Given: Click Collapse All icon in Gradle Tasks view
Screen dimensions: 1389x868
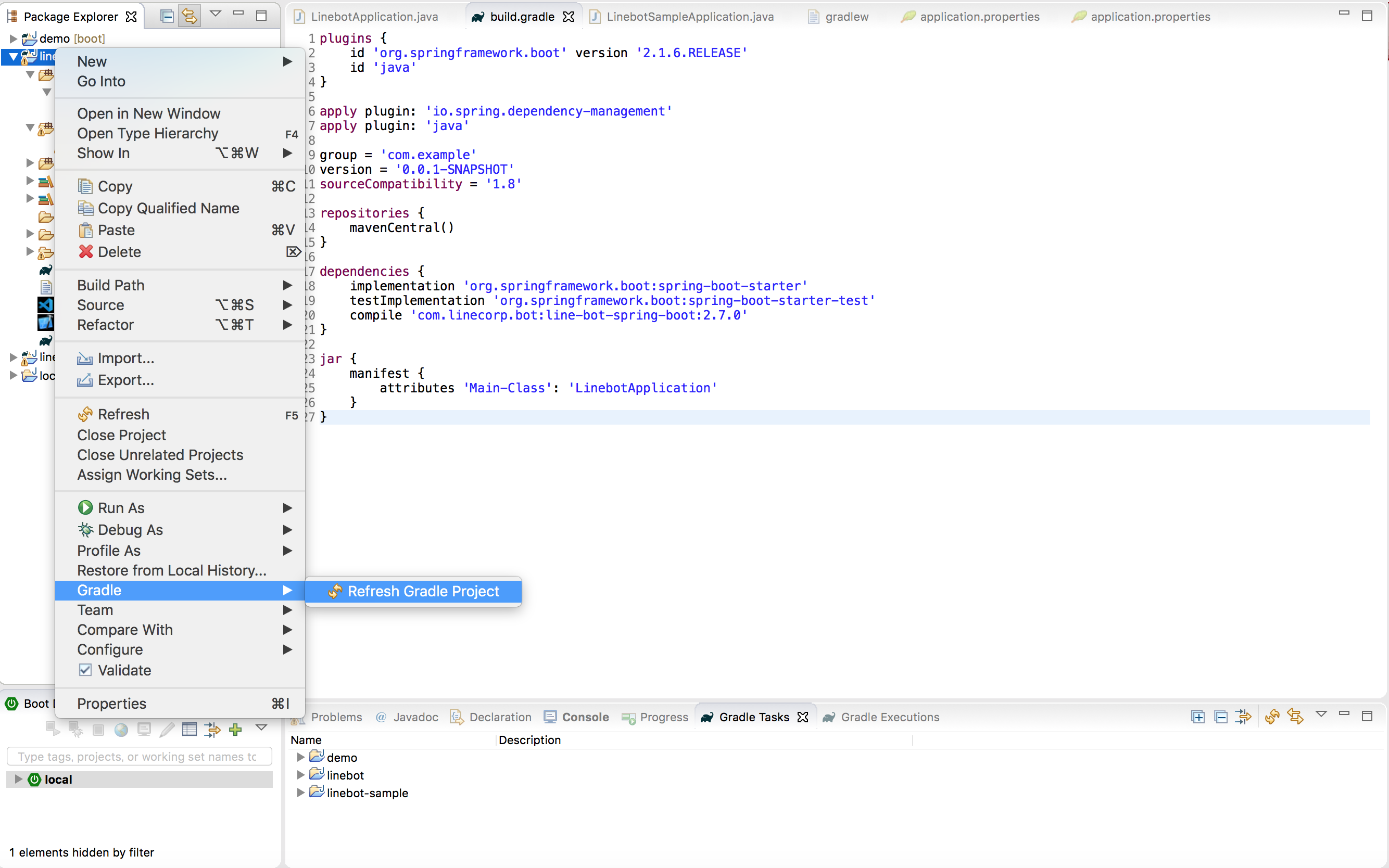Looking at the screenshot, I should pos(1221,717).
